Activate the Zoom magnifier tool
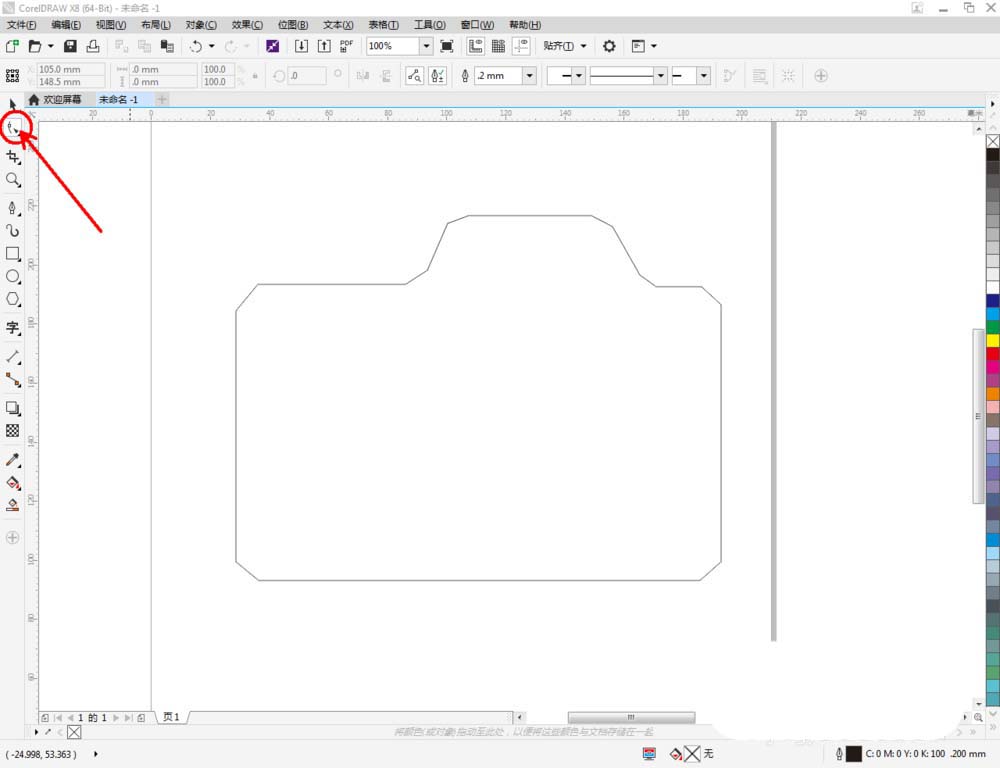The image size is (1000, 768). (x=13, y=180)
